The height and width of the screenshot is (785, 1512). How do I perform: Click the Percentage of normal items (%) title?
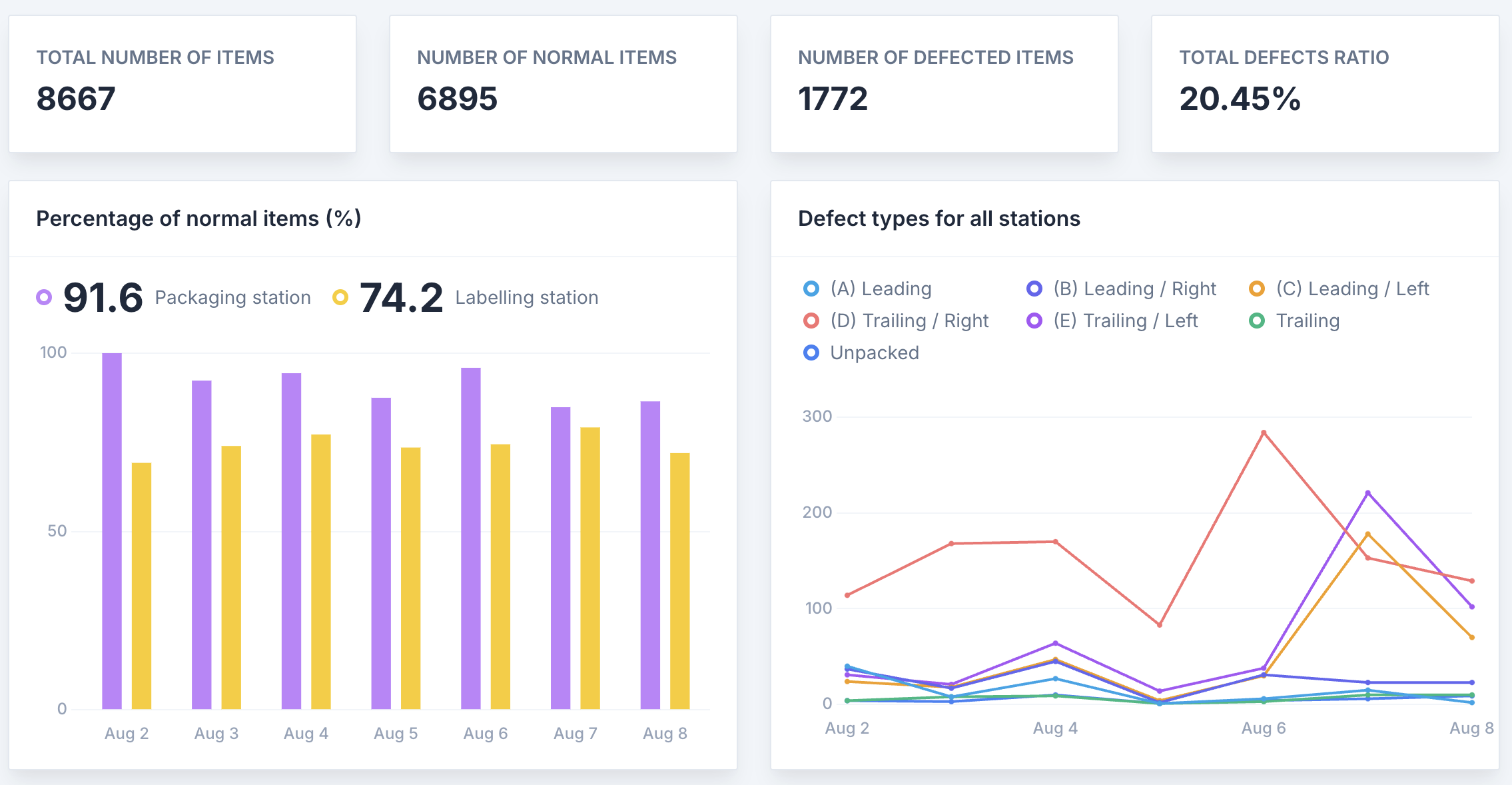coord(198,219)
